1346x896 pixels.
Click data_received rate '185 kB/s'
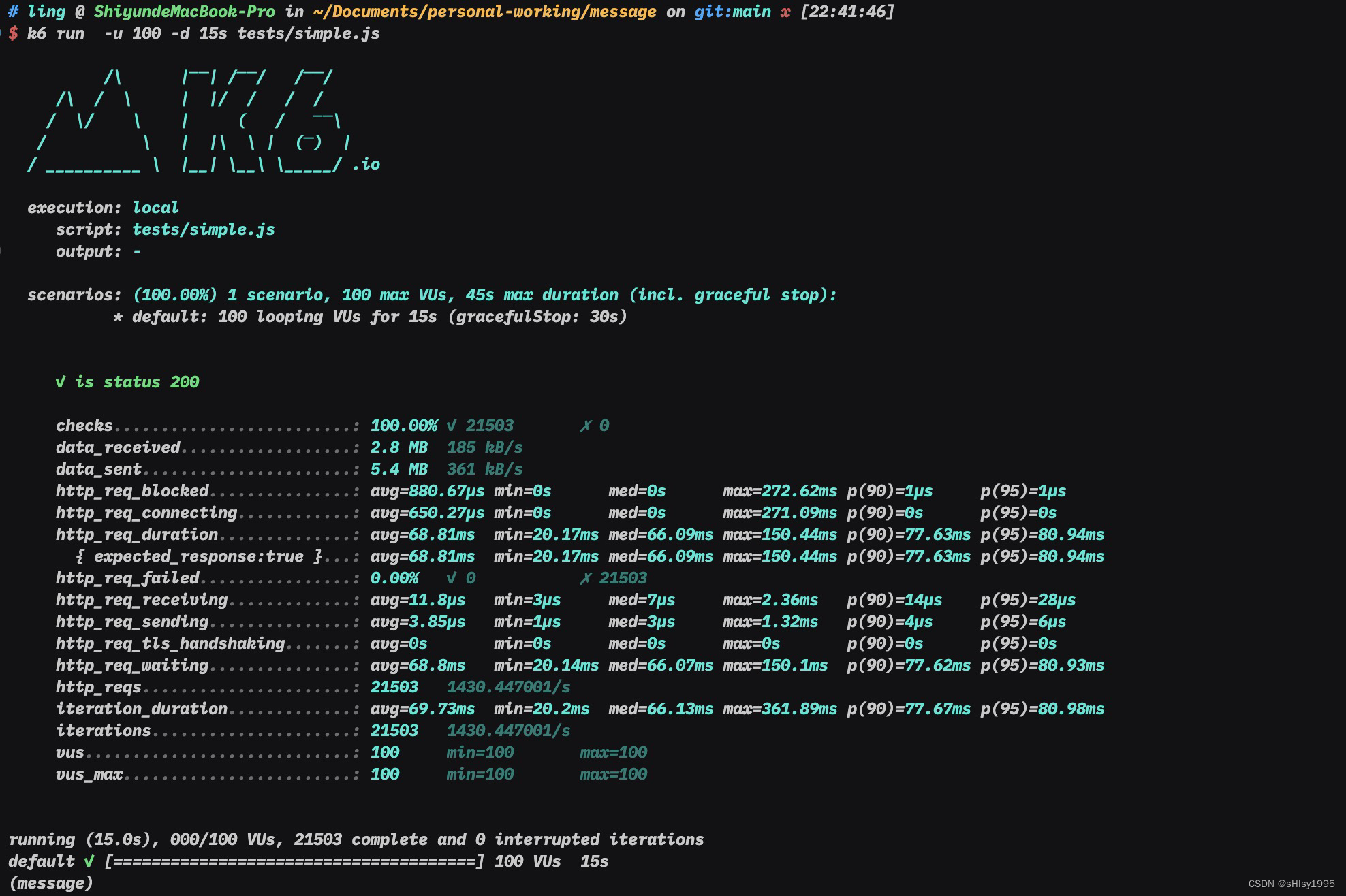point(484,447)
